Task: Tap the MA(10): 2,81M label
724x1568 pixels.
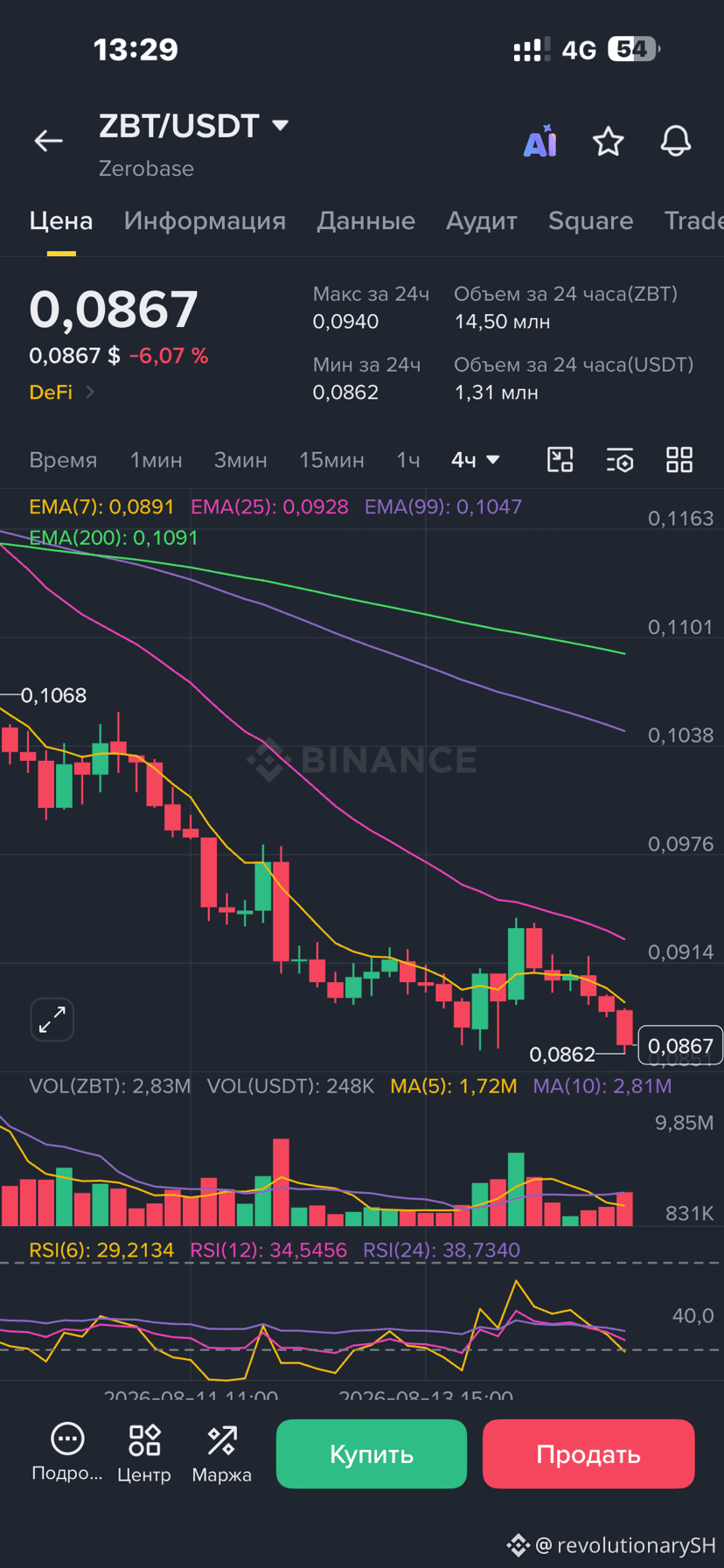Action: [602, 1086]
